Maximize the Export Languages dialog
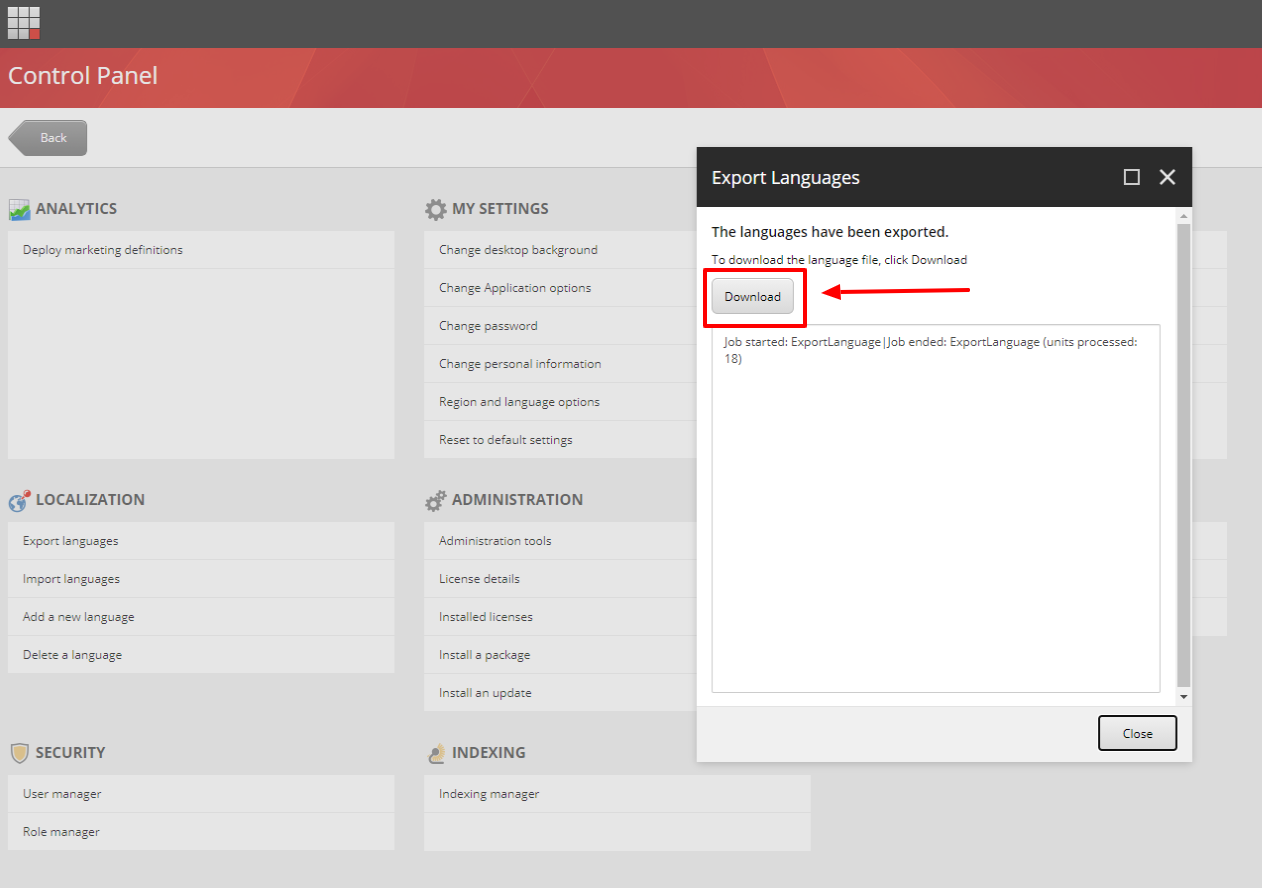1262x888 pixels. (1131, 177)
